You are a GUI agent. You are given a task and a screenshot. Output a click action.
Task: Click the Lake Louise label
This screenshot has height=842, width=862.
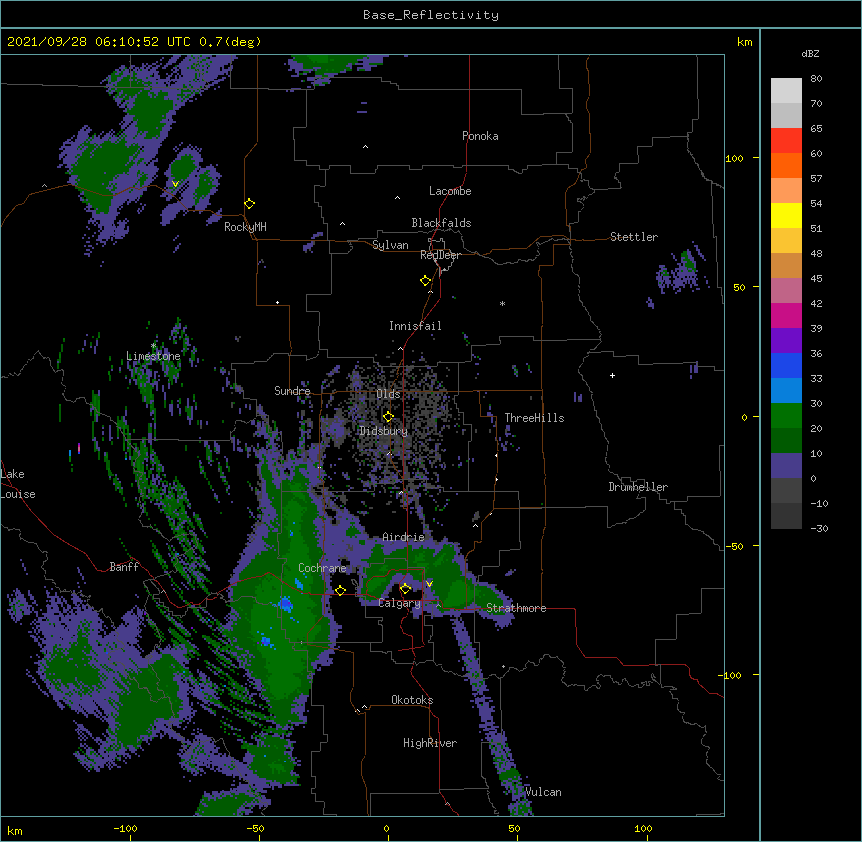18,484
